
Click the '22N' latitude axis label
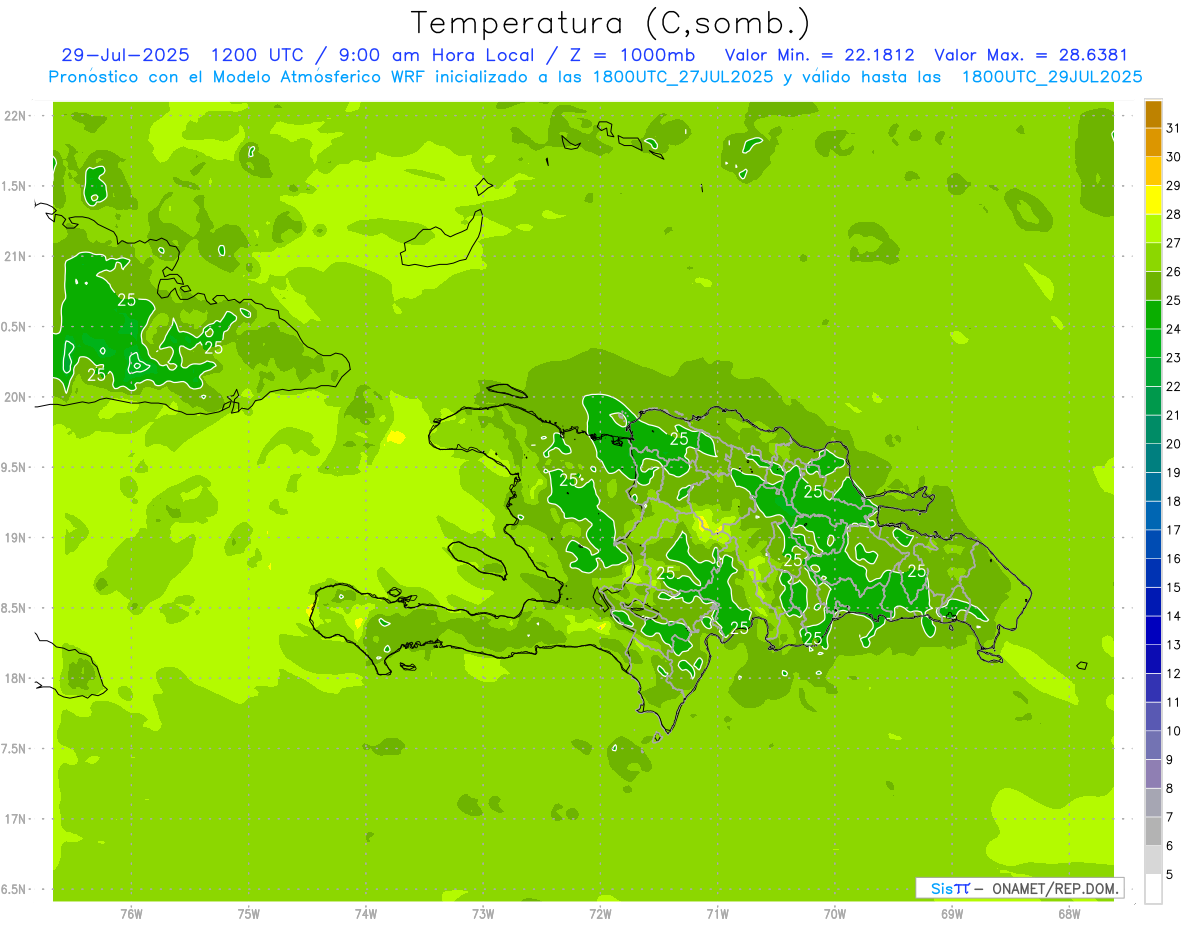[17, 115]
